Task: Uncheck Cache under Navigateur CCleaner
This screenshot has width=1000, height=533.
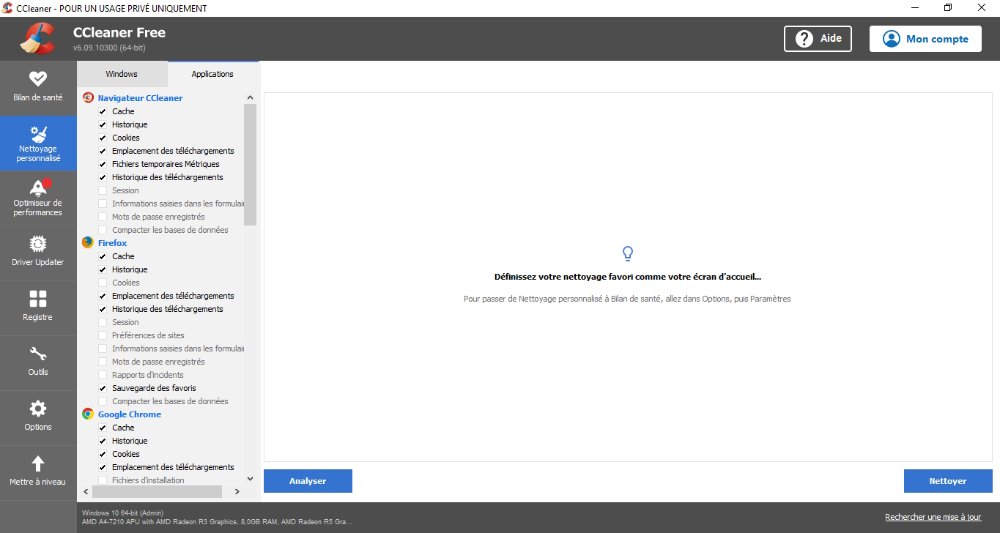Action: click(103, 112)
